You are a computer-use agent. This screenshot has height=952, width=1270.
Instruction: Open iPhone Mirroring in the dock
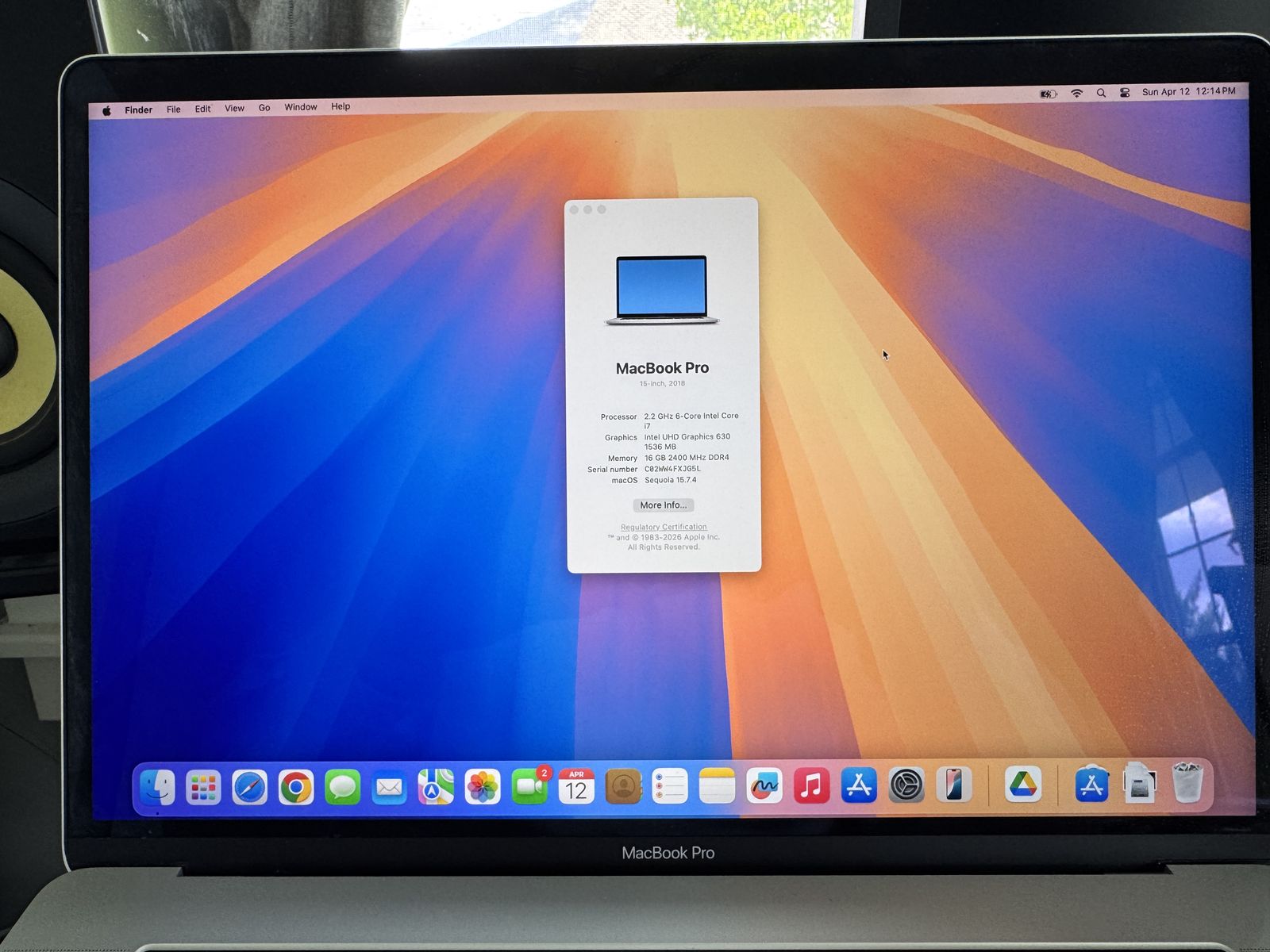[953, 785]
